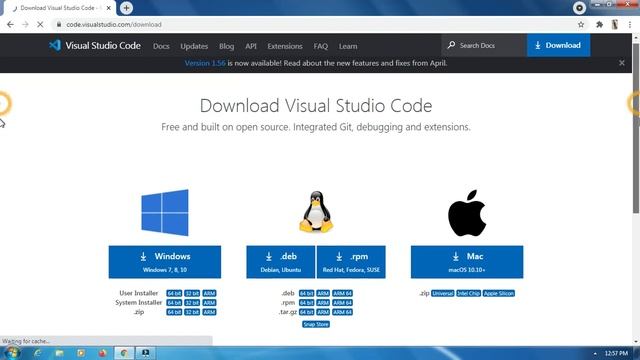Dismiss the version announcement banner
640x360 pixels.
622,63
